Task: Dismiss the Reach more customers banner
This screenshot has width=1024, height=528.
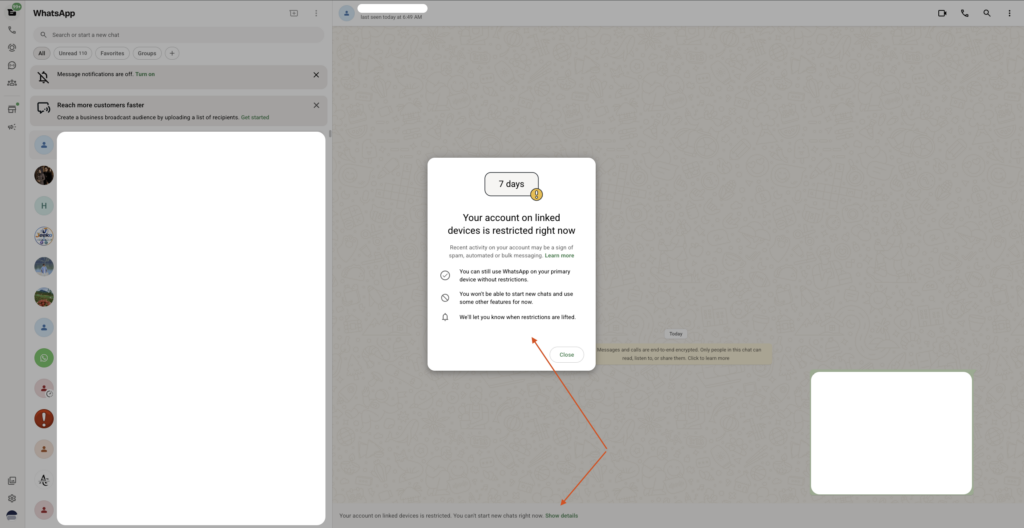Action: 316,105
